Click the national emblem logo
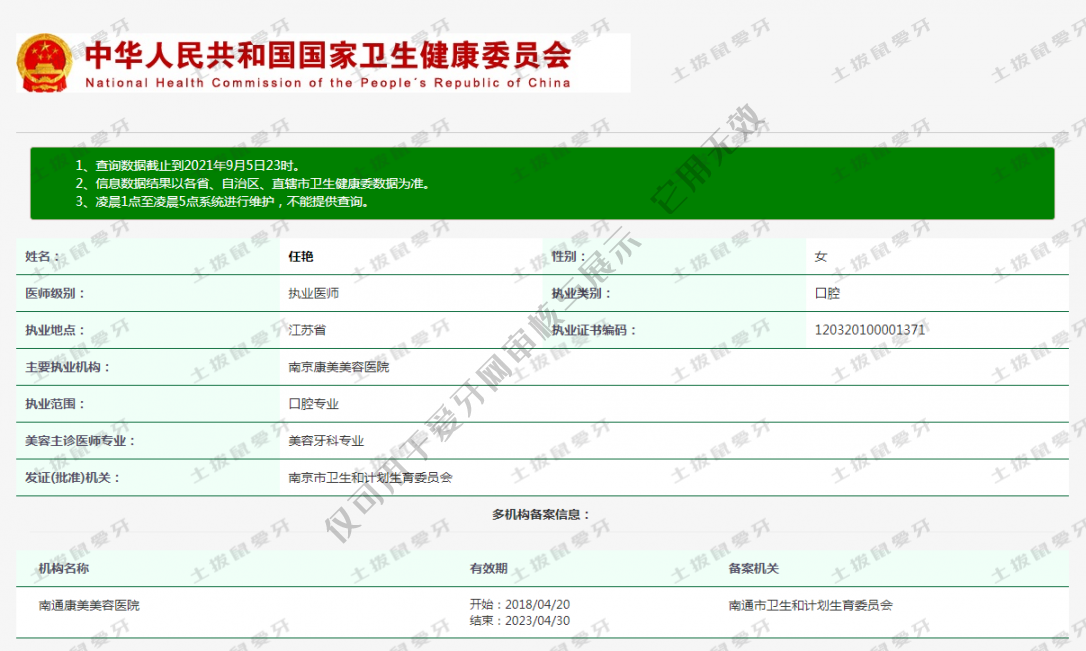Viewport: 1086px width, 651px height. [x=44, y=62]
